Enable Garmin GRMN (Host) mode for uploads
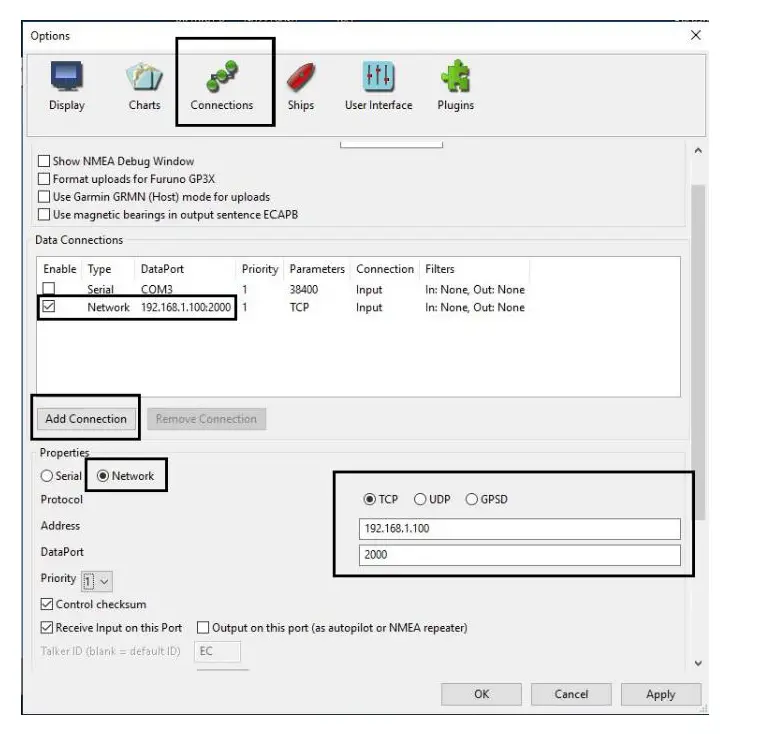Viewport: 760px width, 734px height. (44, 197)
